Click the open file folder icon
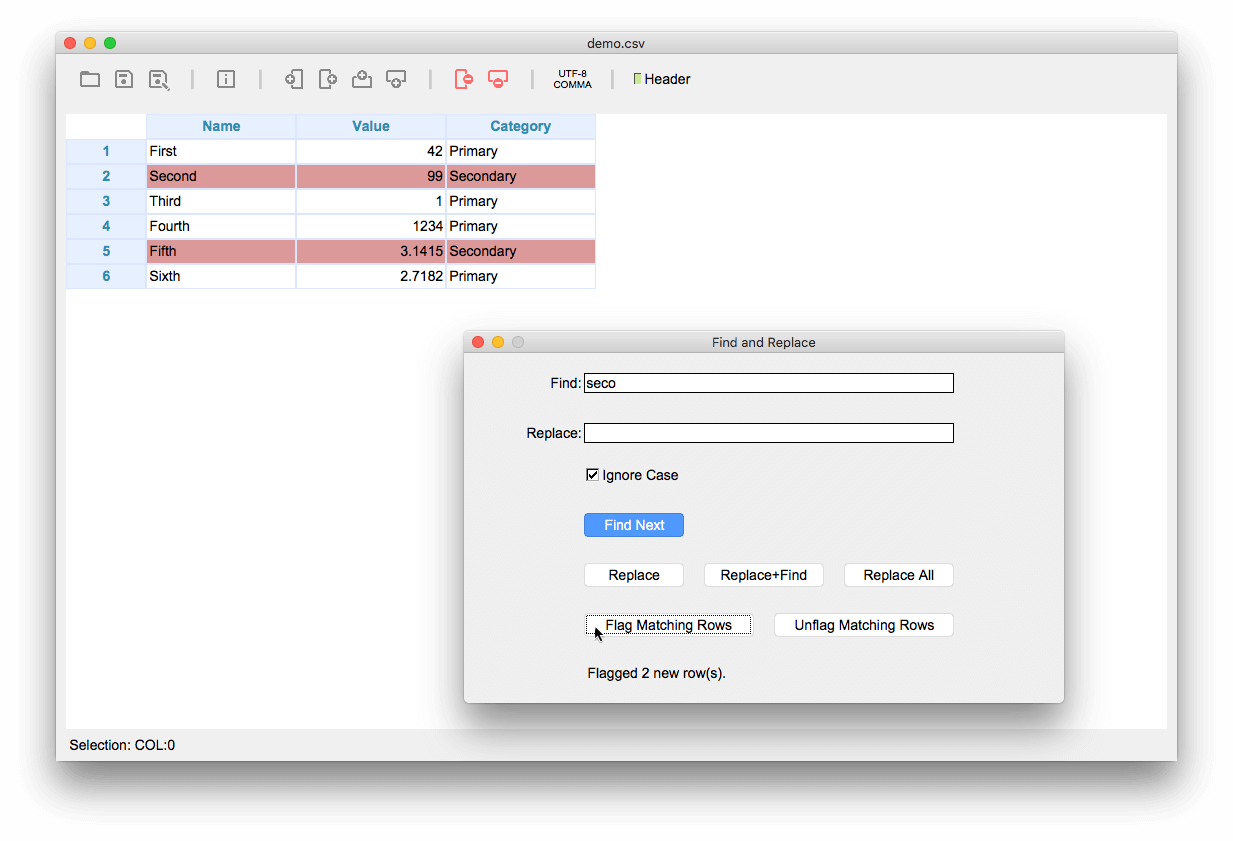Screen dimensions: 1233x841 tap(90, 79)
